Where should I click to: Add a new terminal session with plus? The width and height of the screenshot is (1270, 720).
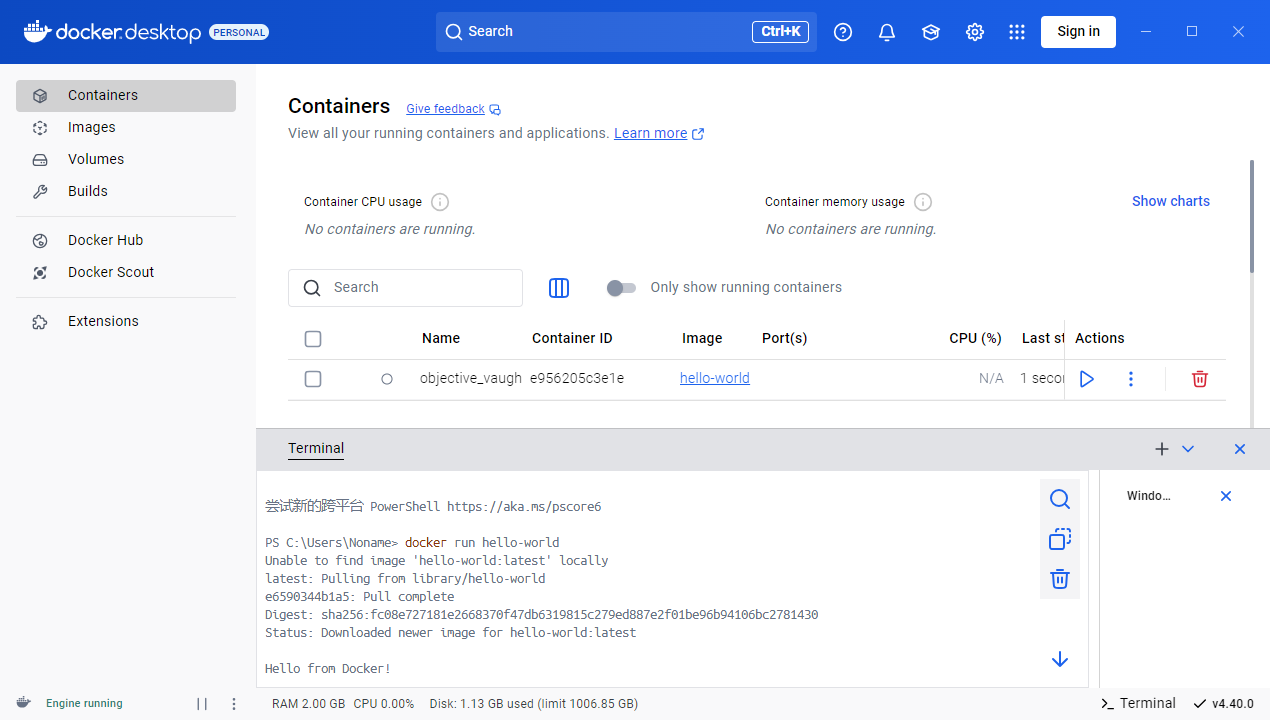point(1161,449)
